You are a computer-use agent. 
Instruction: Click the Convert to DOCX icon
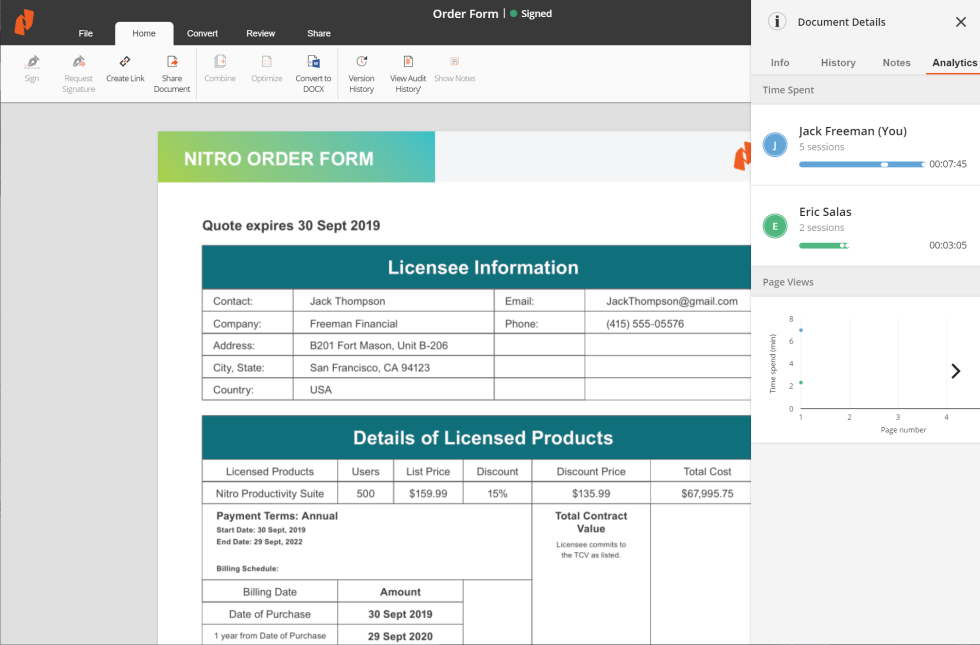[313, 63]
